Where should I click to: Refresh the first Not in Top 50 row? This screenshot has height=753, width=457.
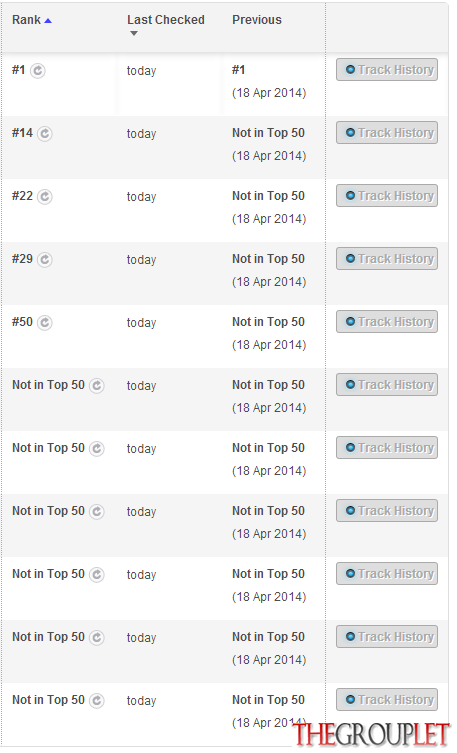coord(97,386)
